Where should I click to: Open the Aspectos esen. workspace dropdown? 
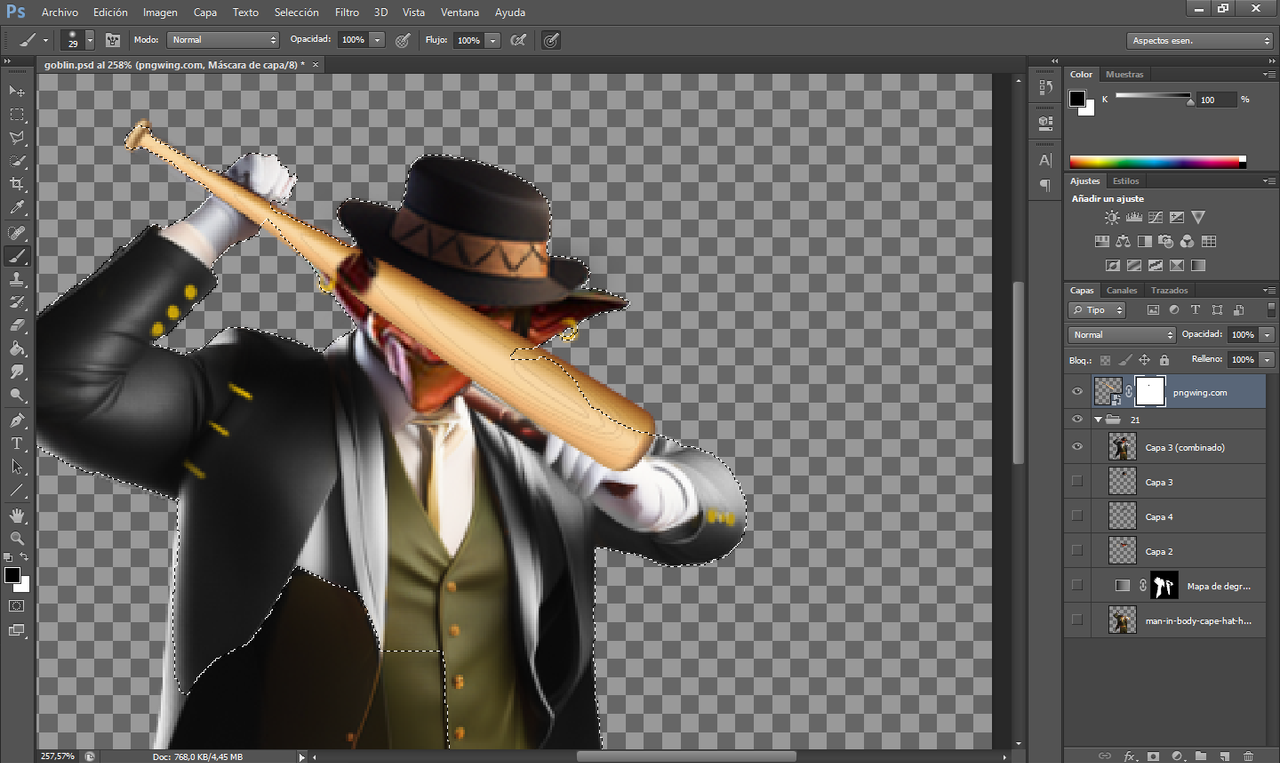1200,41
